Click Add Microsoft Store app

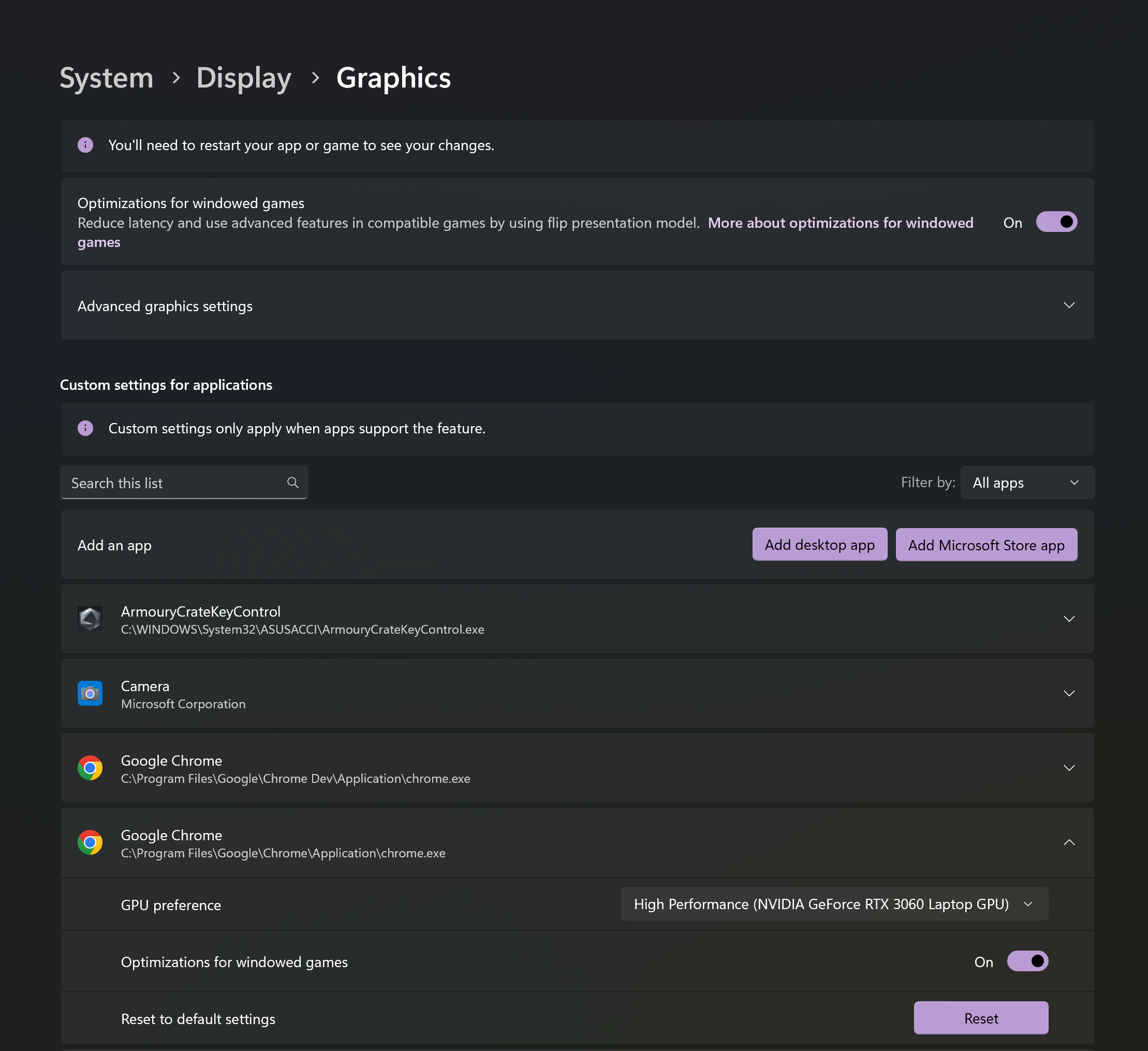[x=987, y=545]
